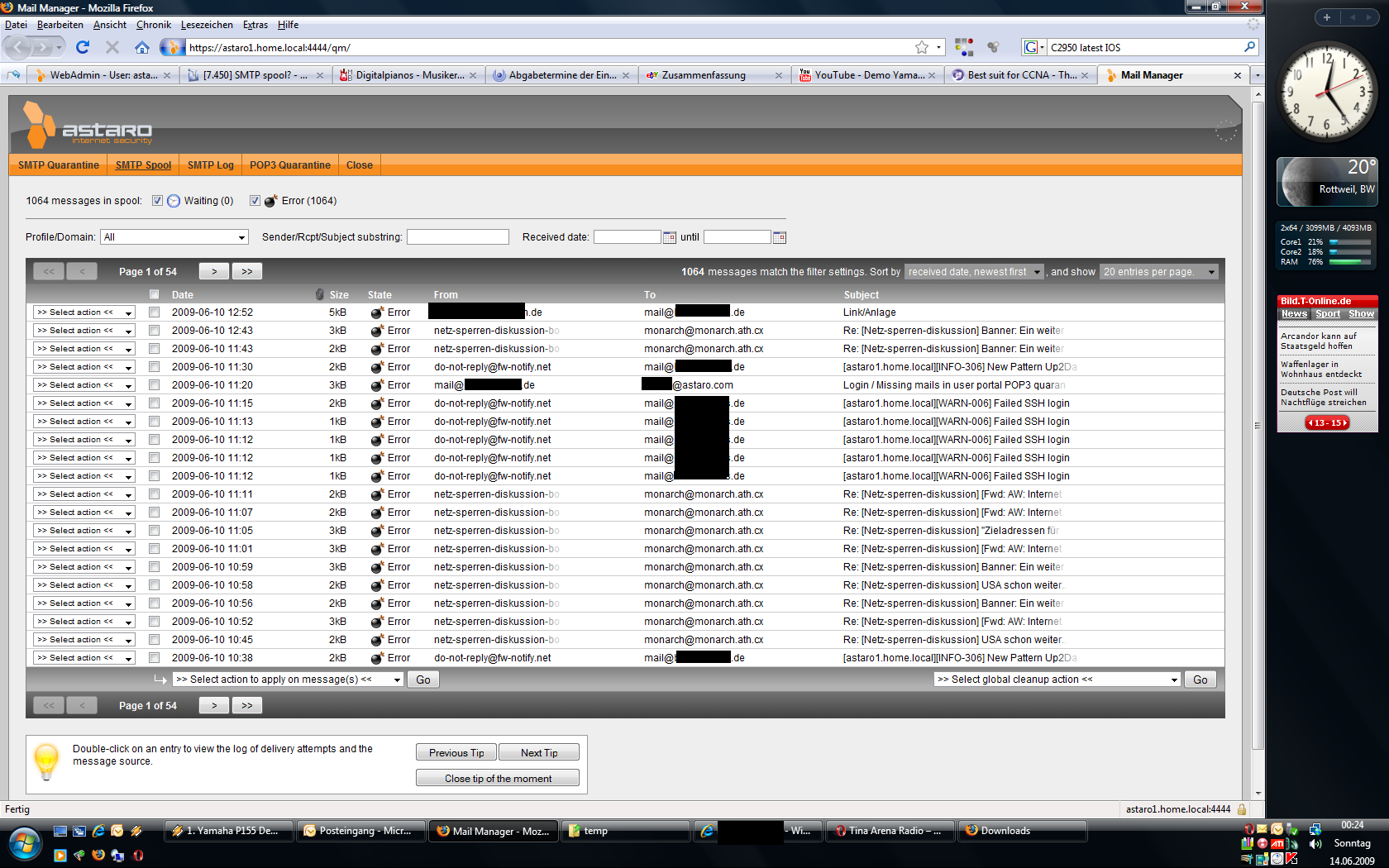This screenshot has height=868, width=1389.
Task: Stop page loading with the X icon
Action: 112,47
